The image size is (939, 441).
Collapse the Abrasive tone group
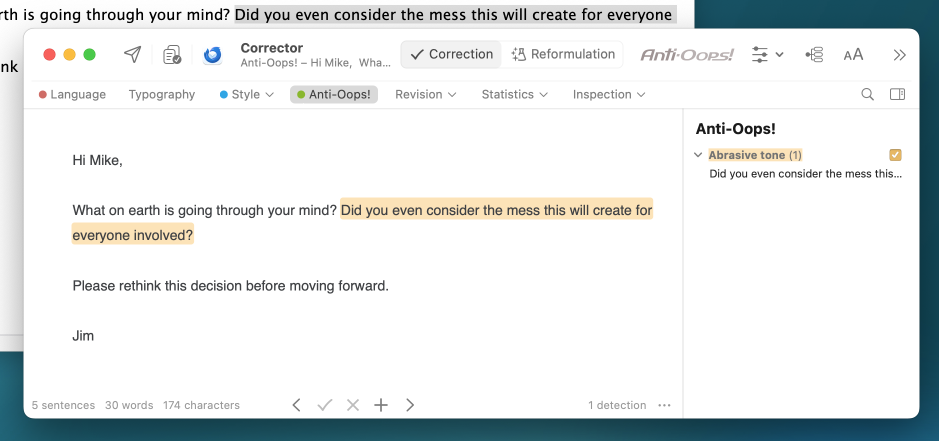(698, 155)
